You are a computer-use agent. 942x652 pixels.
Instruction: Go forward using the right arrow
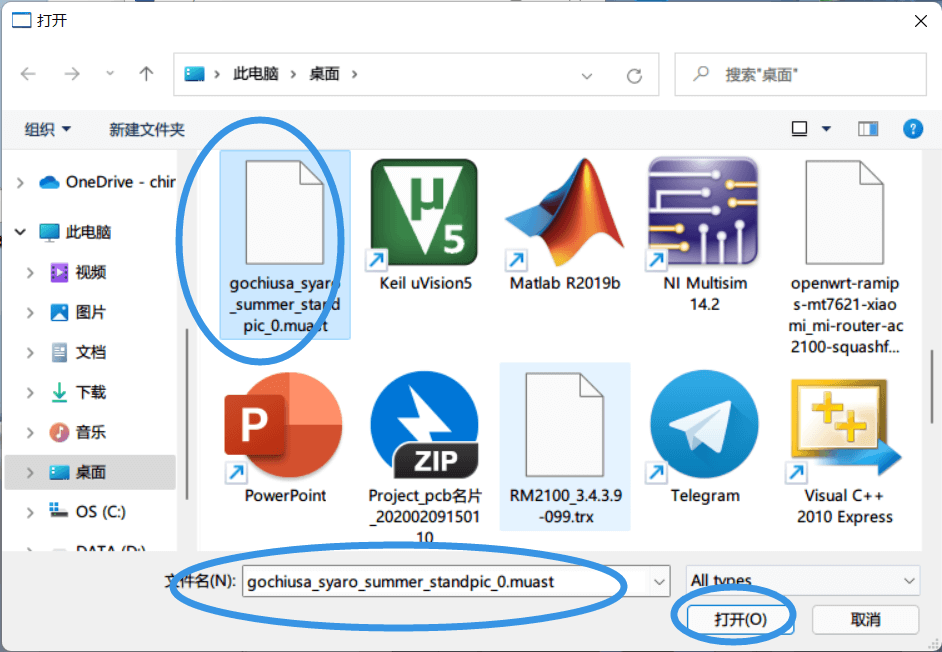click(72, 74)
